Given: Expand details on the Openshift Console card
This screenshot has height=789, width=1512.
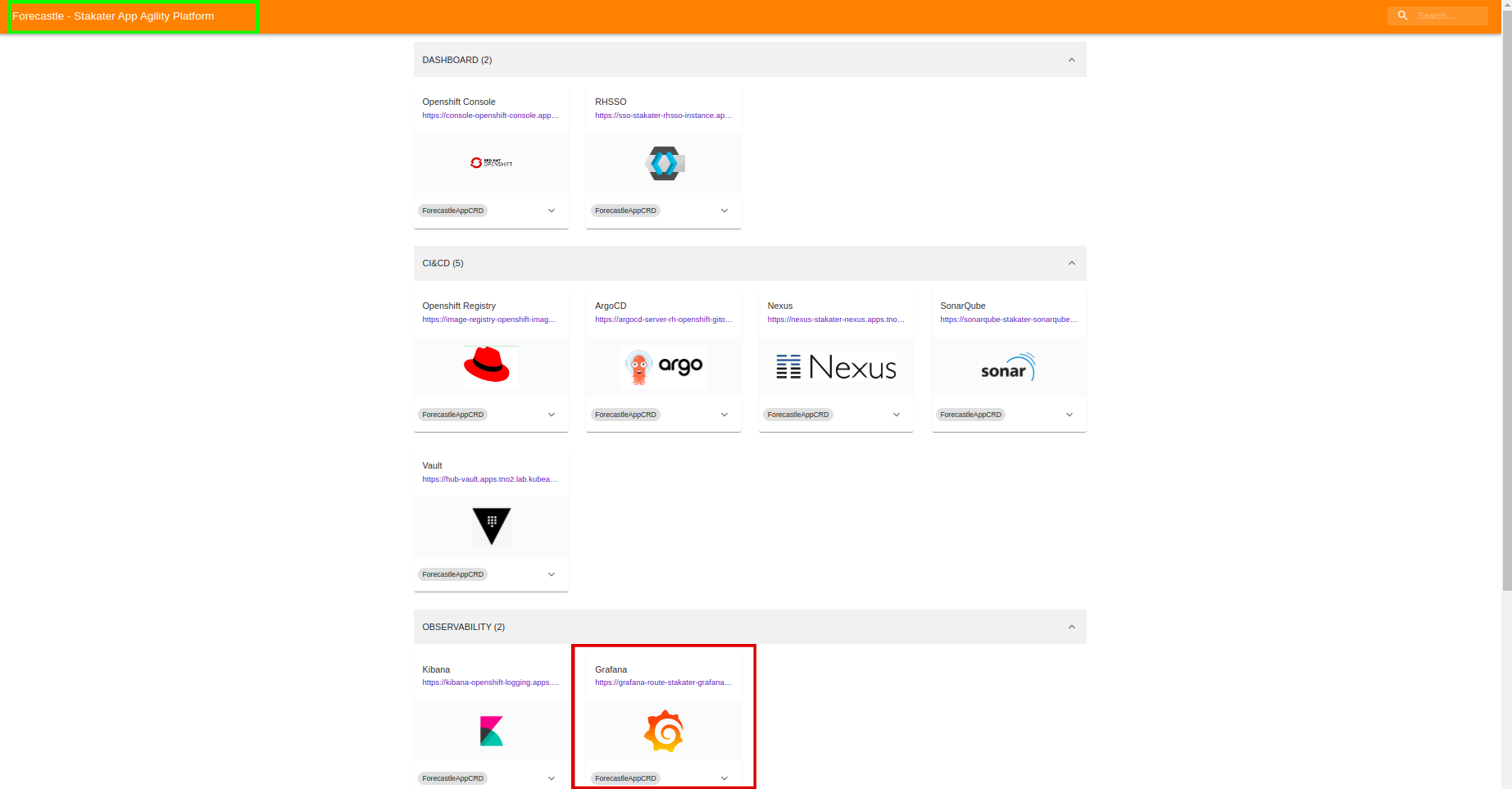Looking at the screenshot, I should [552, 211].
